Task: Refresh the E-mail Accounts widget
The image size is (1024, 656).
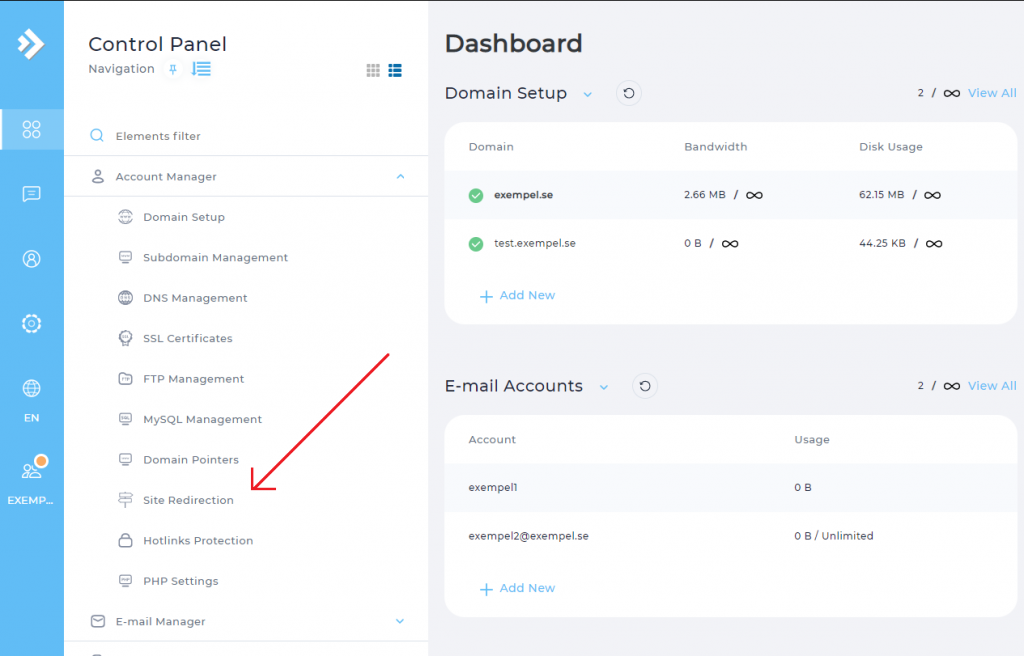Action: 645,386
